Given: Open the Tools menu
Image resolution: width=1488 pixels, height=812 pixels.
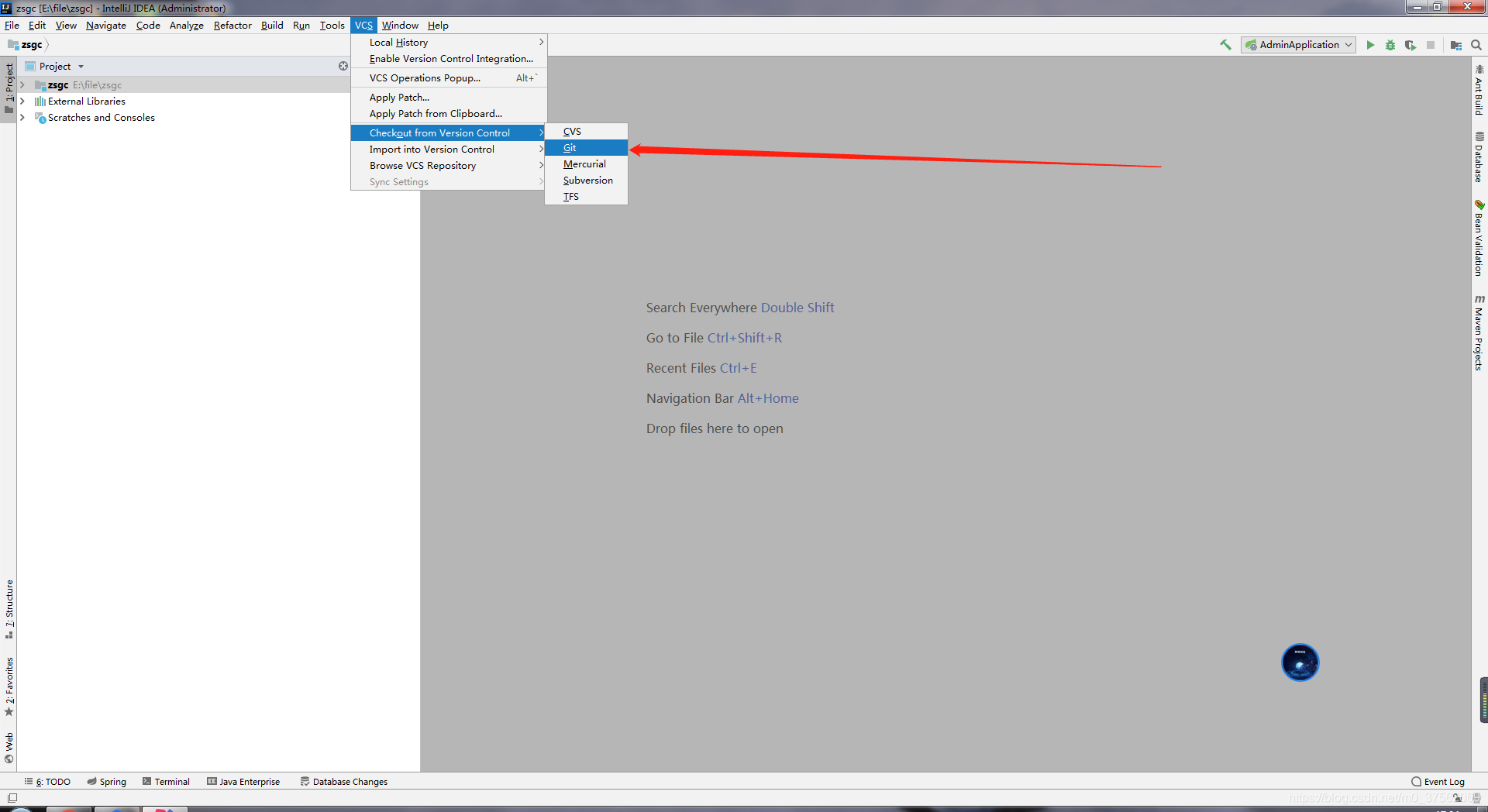Looking at the screenshot, I should 332,26.
